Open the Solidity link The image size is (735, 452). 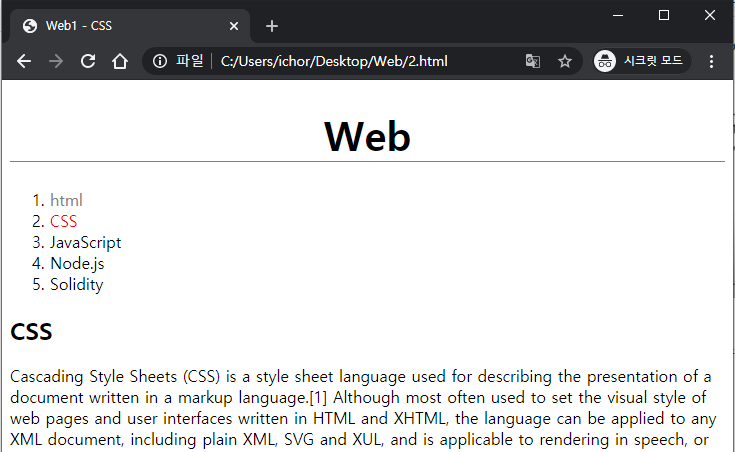[x=76, y=284]
